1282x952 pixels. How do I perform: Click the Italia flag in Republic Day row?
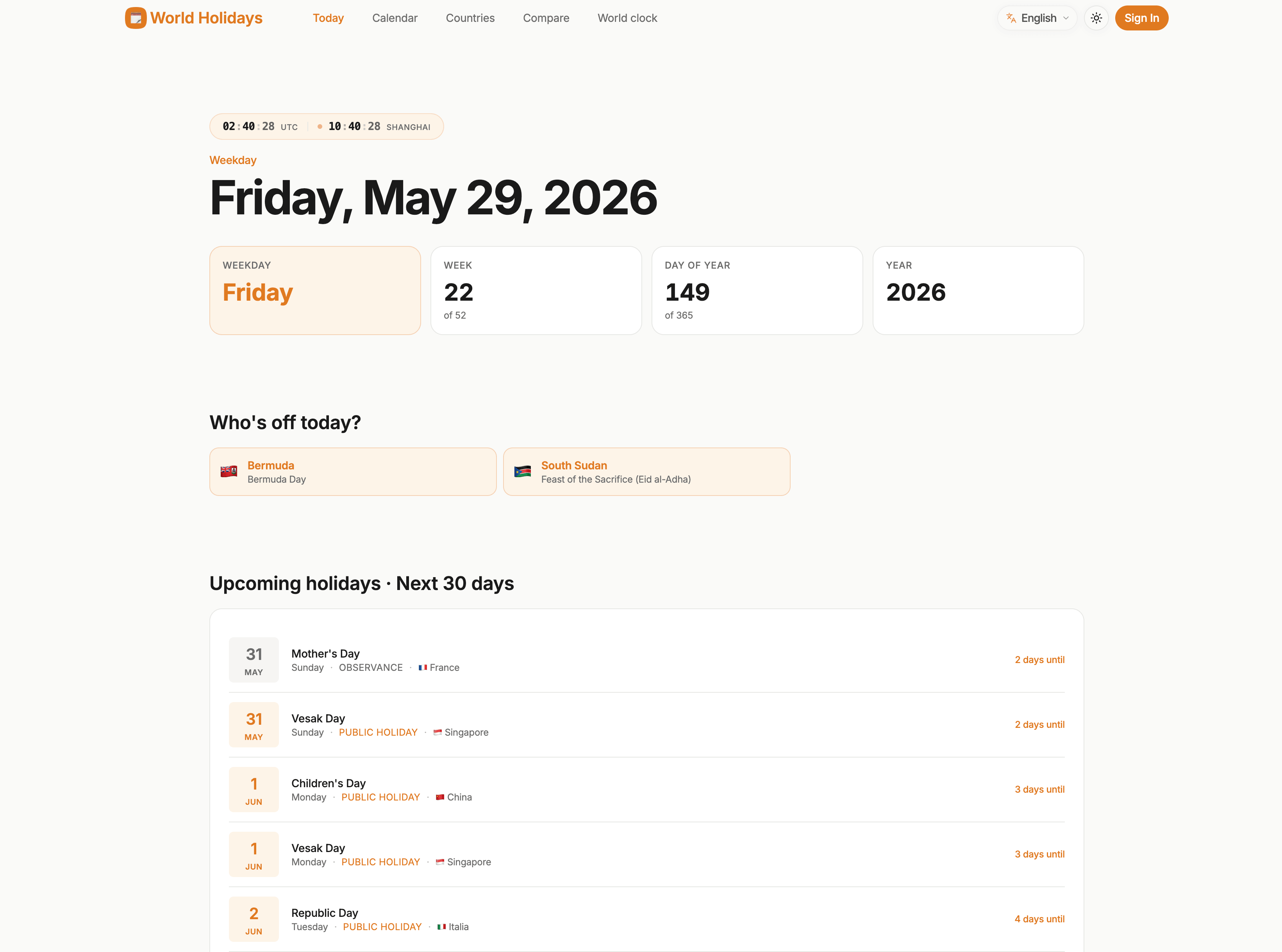click(441, 927)
